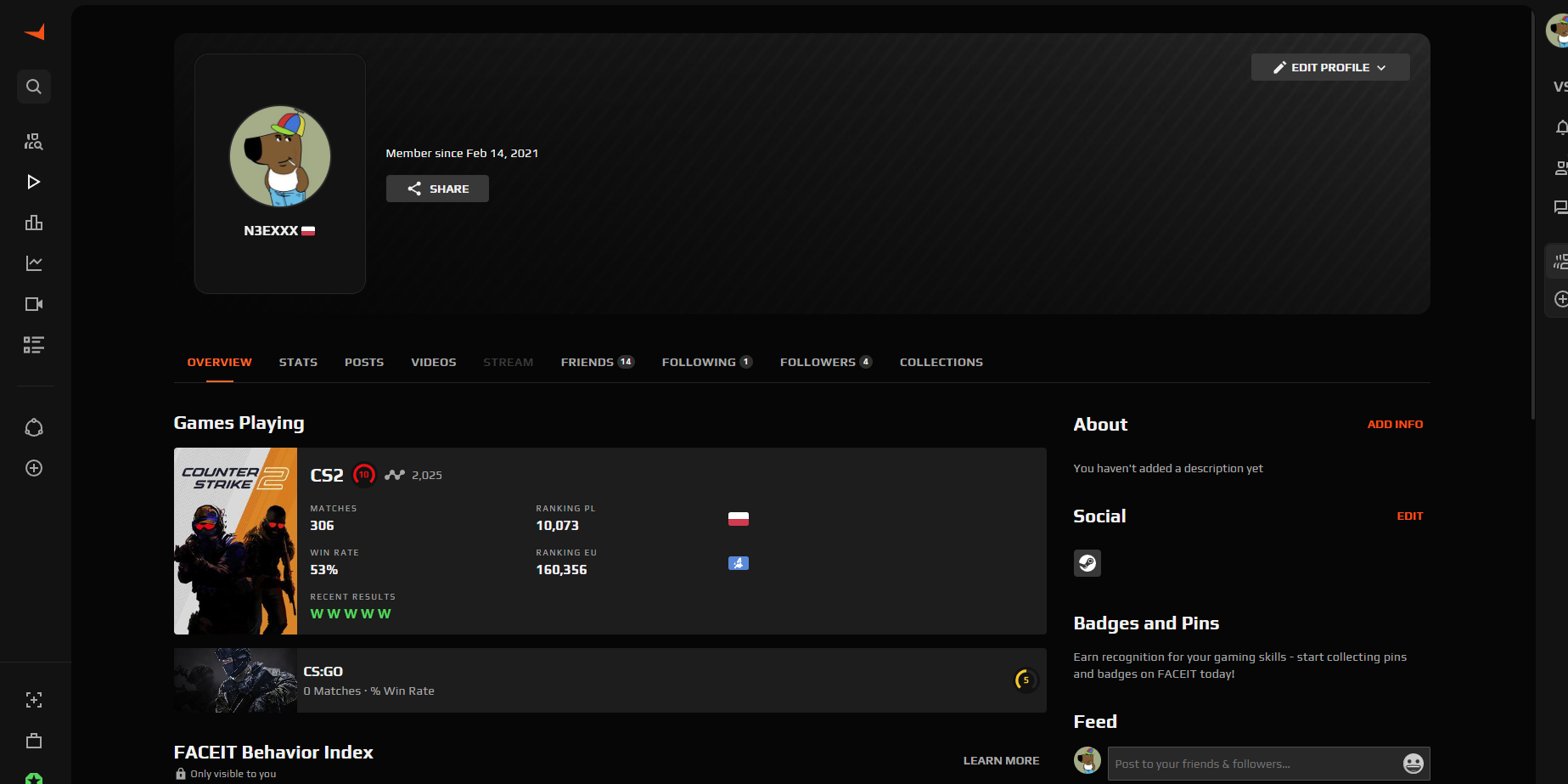Click the Poland flag next to N3EXXX
The image size is (1568, 784).
pos(308,231)
